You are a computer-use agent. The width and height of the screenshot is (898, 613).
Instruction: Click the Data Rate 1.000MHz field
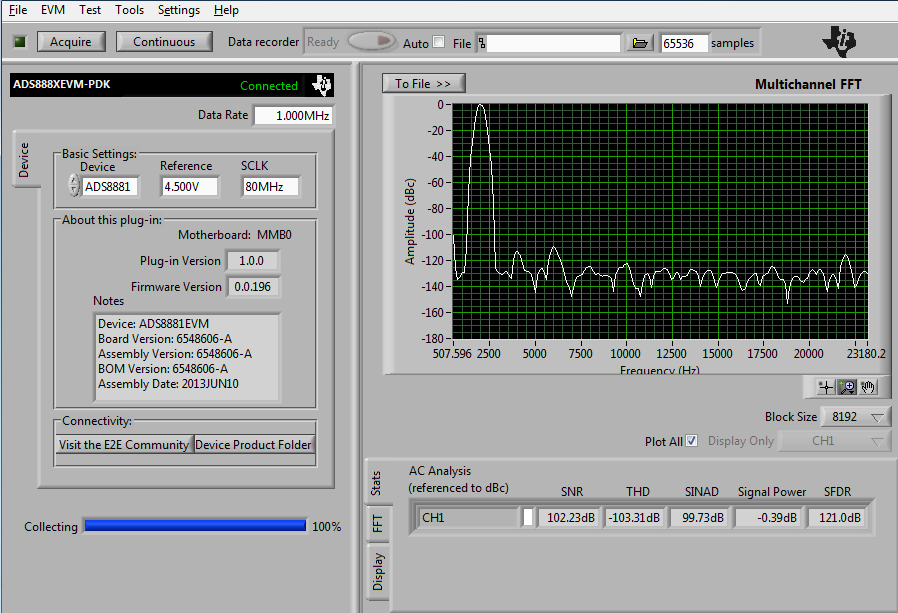click(294, 116)
